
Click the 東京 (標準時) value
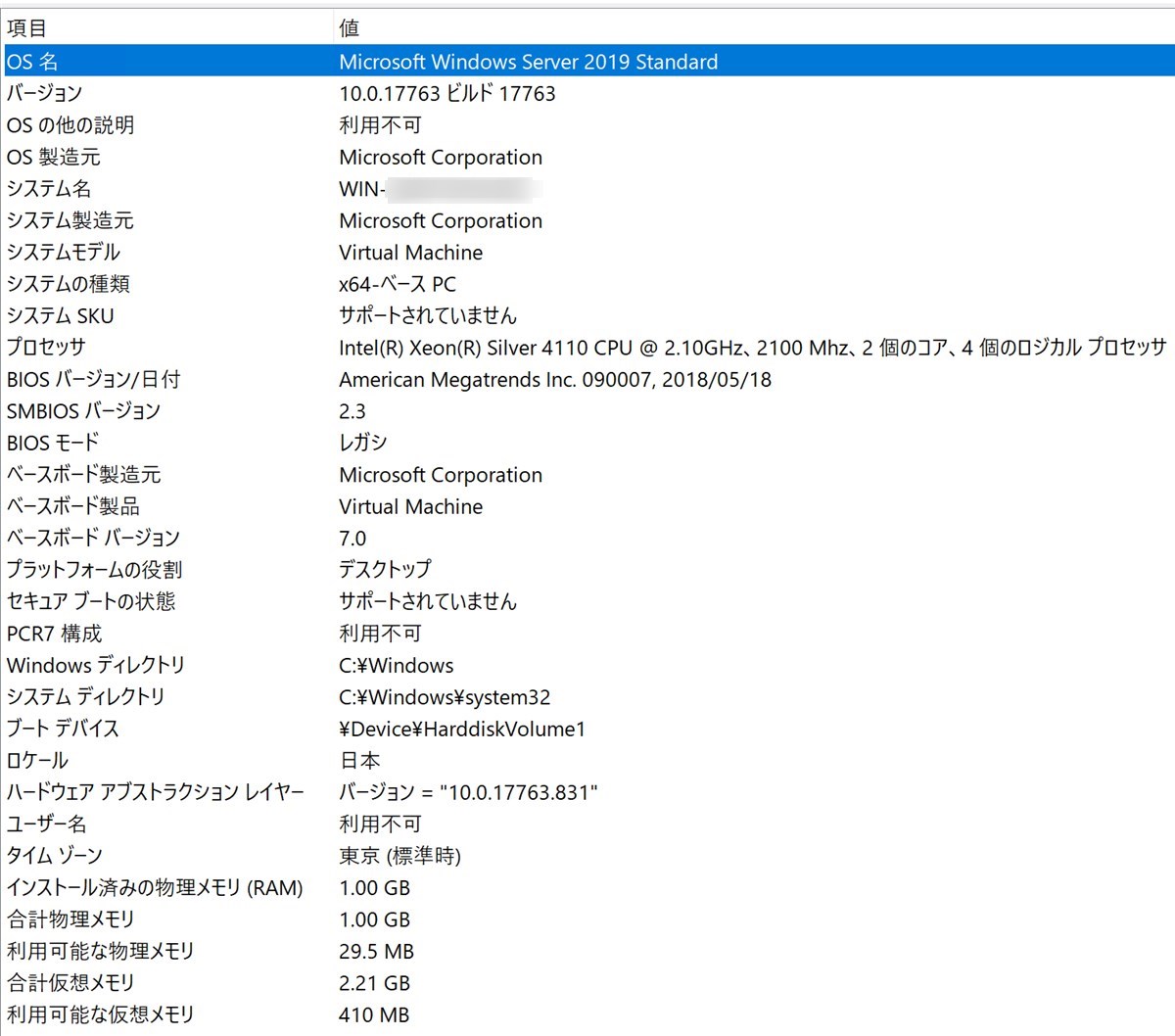pos(399,856)
